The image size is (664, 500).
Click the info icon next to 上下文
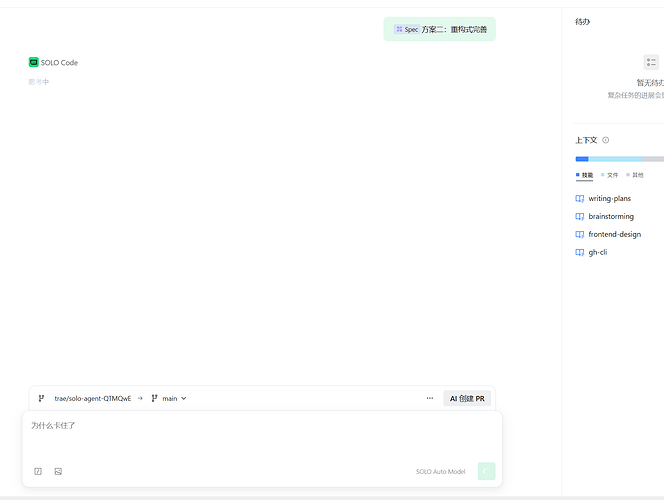[606, 140]
